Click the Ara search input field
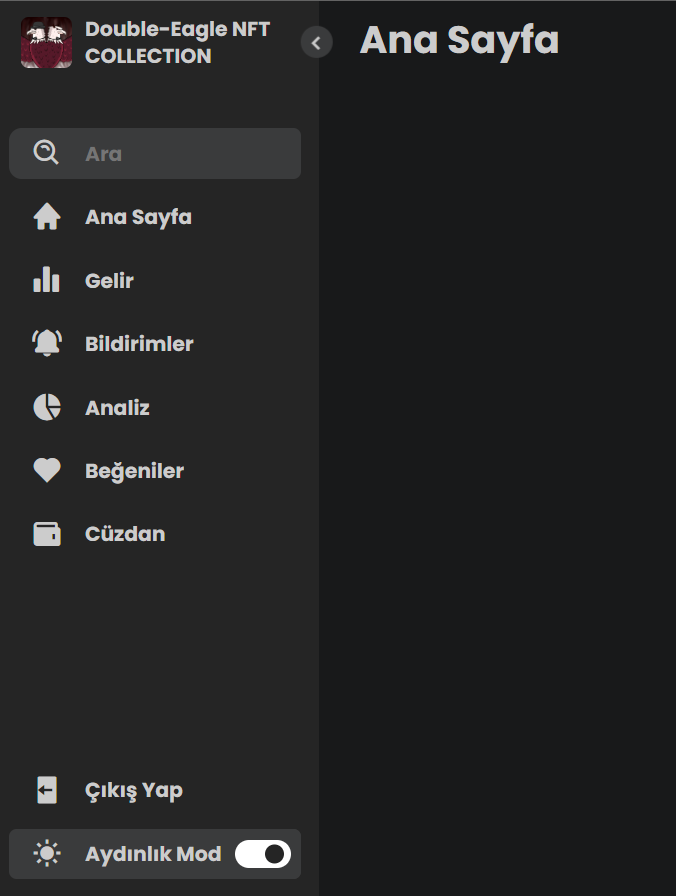676x896 pixels. 180,153
